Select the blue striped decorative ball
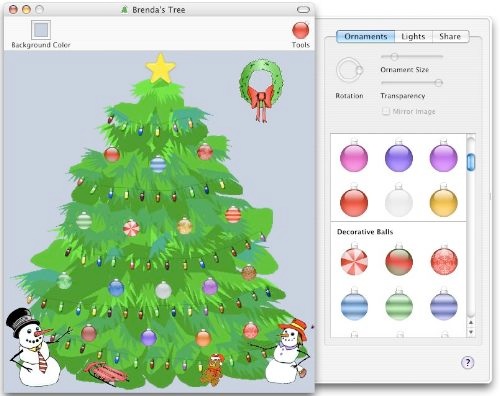 (354, 304)
